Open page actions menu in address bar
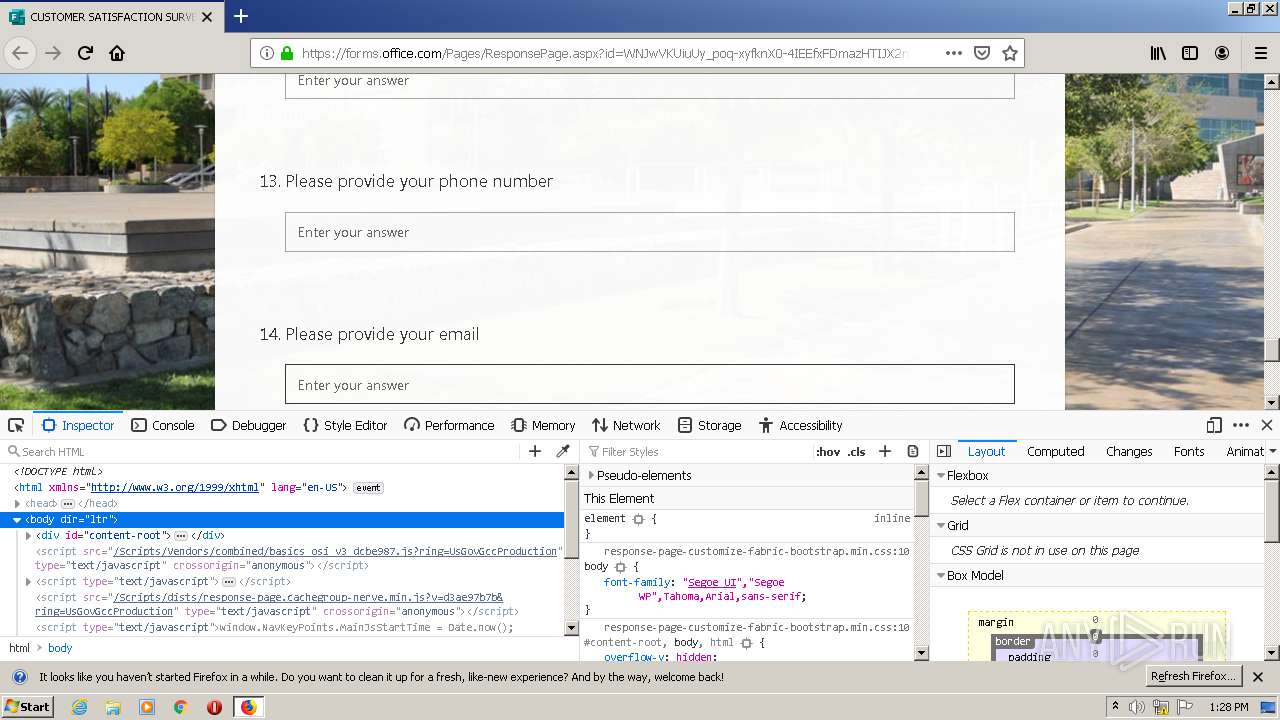 pyautogui.click(x=954, y=53)
